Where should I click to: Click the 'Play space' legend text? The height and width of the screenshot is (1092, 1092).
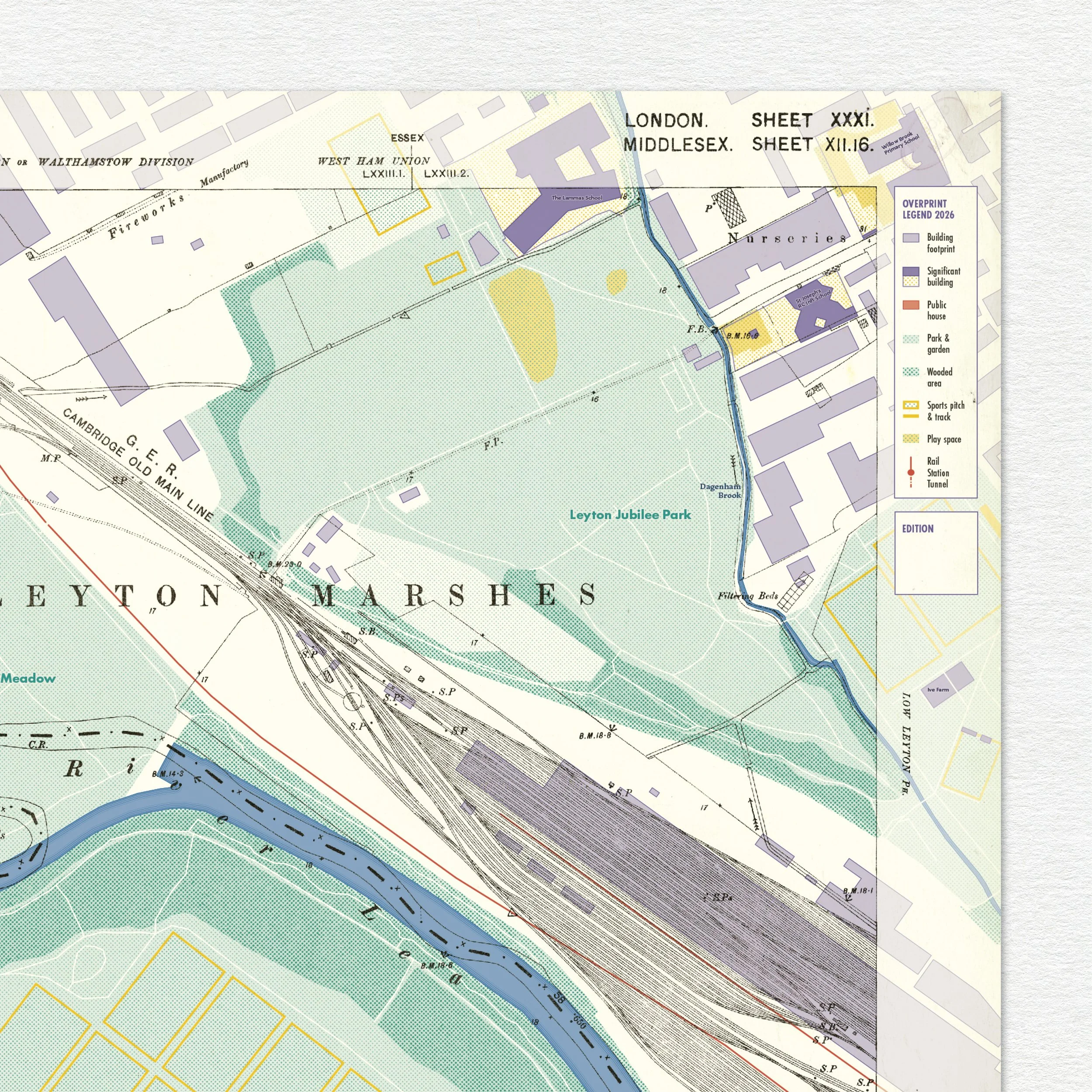pyautogui.click(x=944, y=439)
